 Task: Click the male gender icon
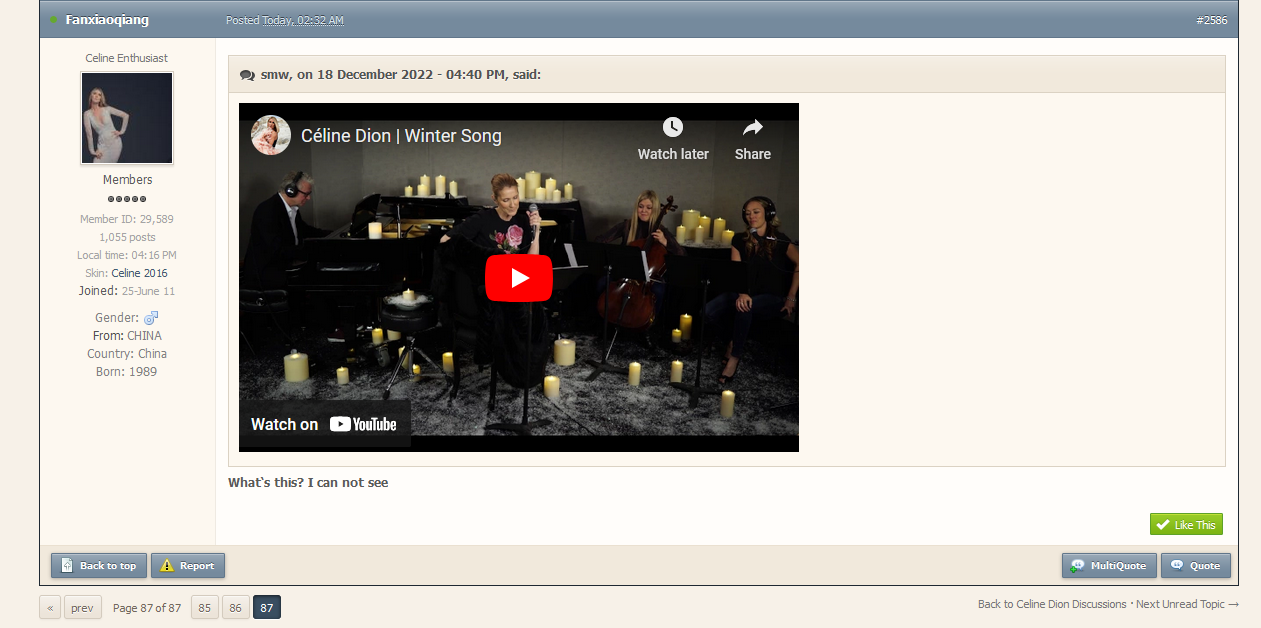151,318
